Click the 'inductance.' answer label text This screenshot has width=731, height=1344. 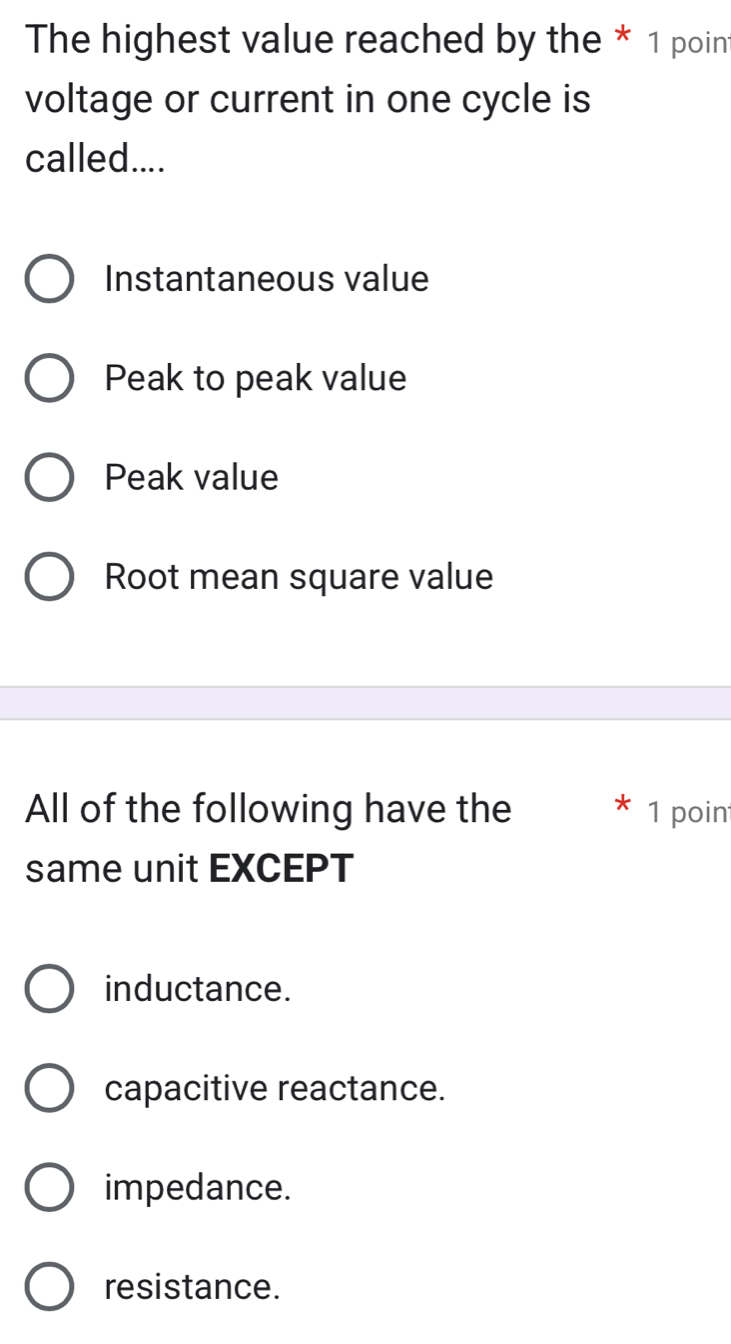click(198, 989)
